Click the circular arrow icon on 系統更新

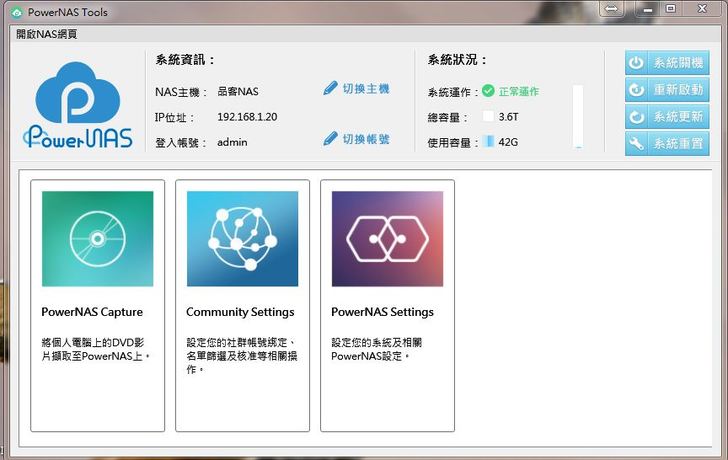point(636,117)
